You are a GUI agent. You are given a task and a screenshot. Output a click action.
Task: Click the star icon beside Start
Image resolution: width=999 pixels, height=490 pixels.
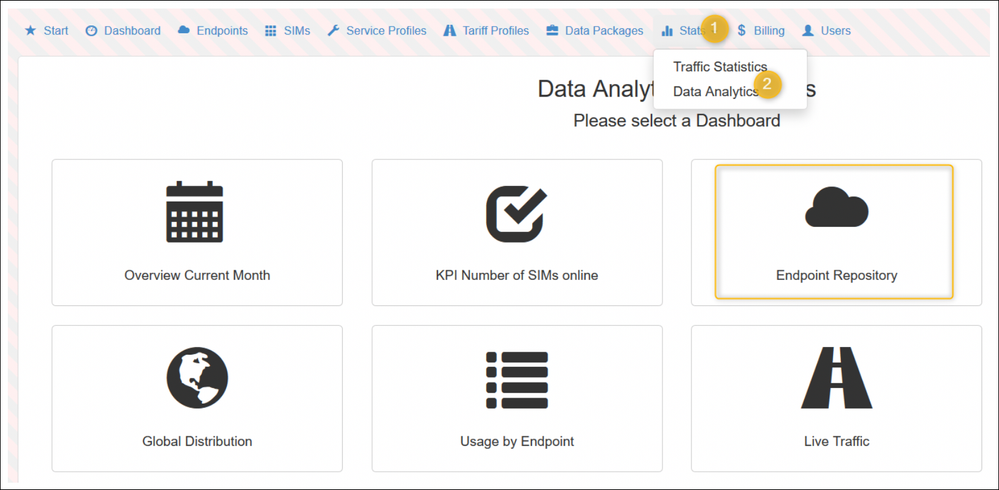[30, 31]
